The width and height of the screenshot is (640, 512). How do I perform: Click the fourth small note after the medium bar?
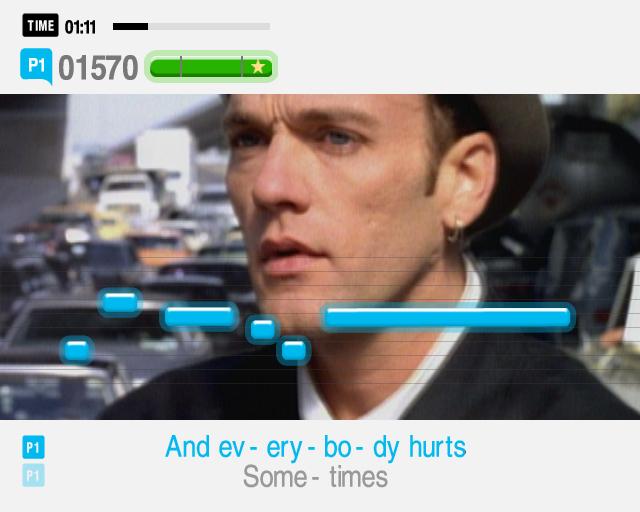pos(262,329)
